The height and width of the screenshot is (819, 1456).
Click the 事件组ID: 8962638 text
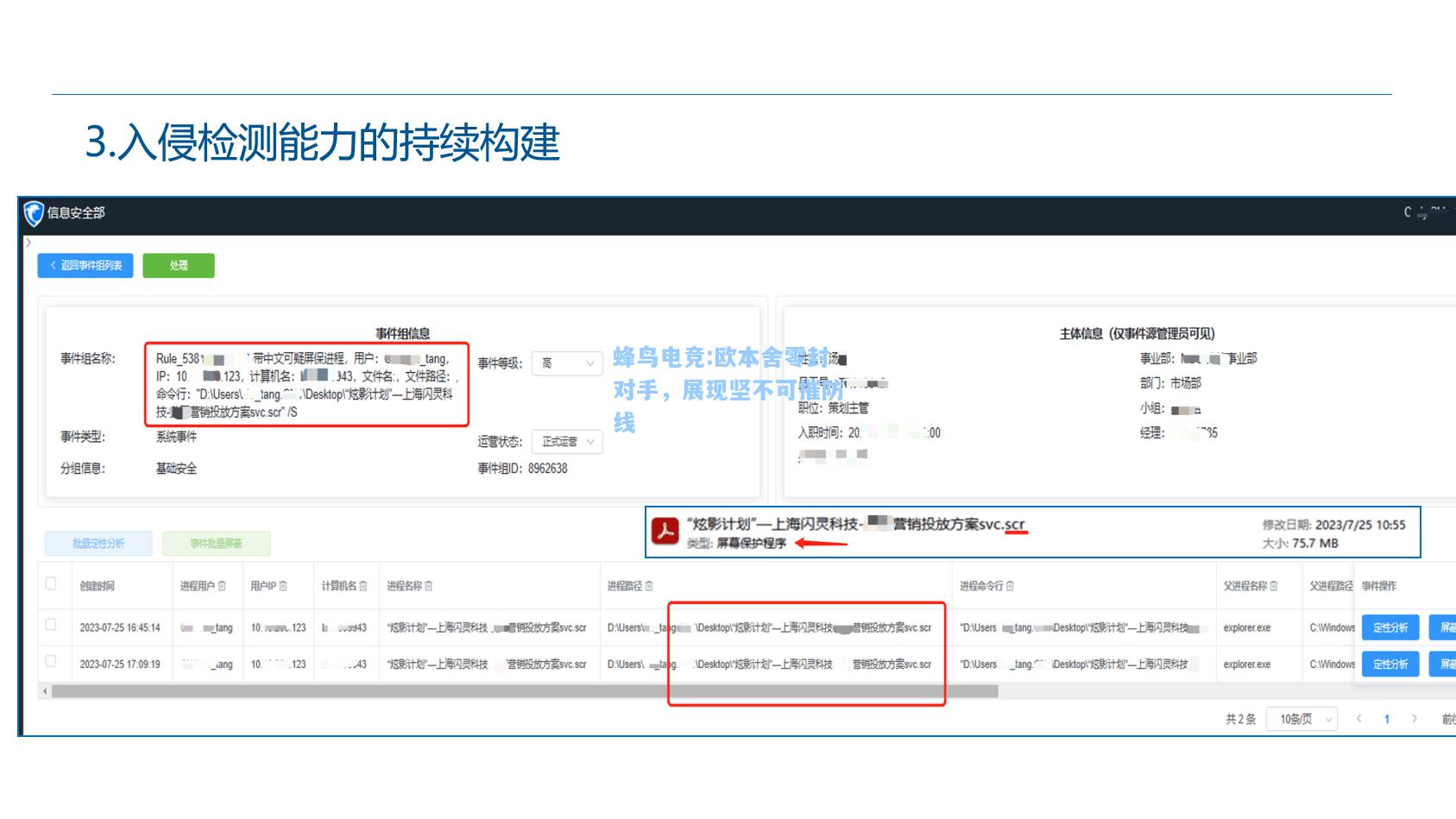523,469
